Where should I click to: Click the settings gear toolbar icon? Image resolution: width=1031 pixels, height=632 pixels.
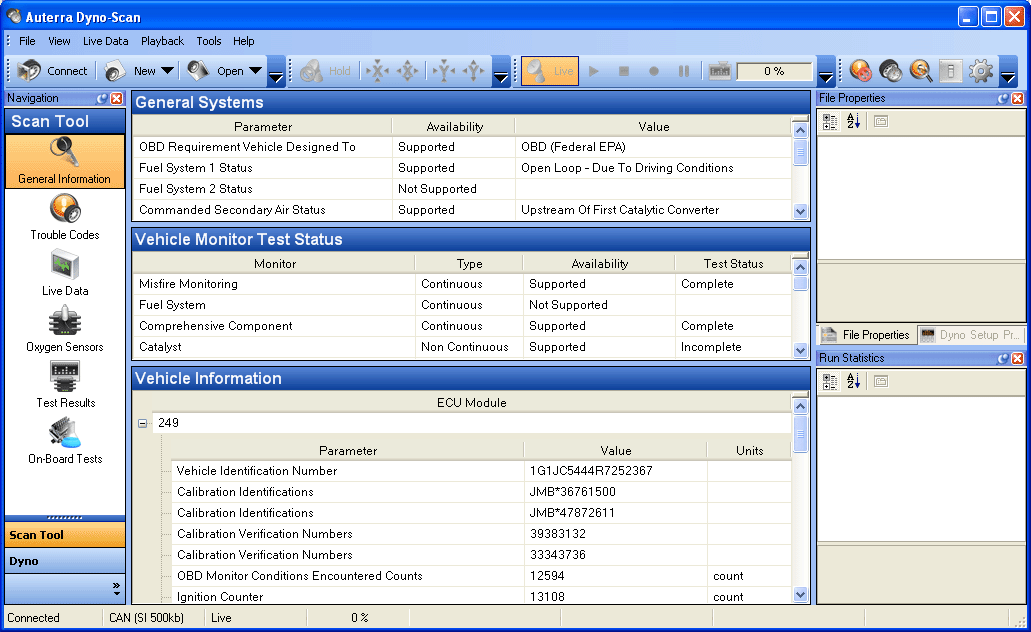coord(981,71)
